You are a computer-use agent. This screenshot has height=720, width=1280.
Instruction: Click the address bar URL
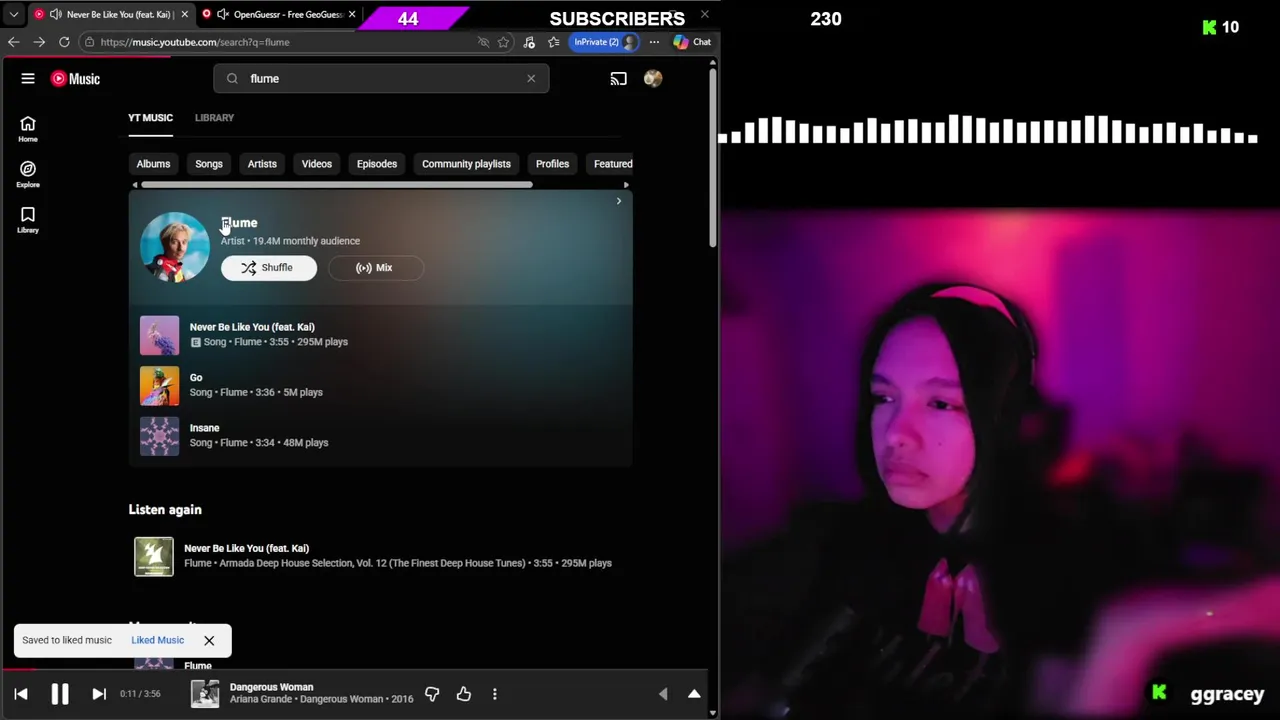tap(195, 42)
